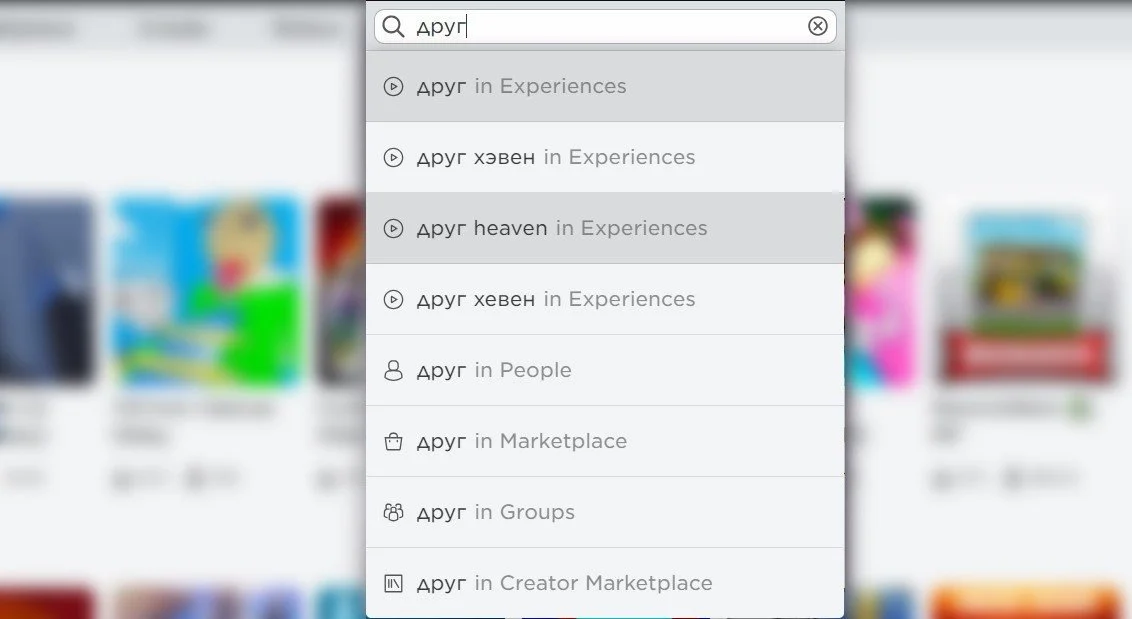This screenshot has width=1132, height=619.
Task: Choose 'друг хевен in Experiences' suggestion
Action: [x=605, y=299]
